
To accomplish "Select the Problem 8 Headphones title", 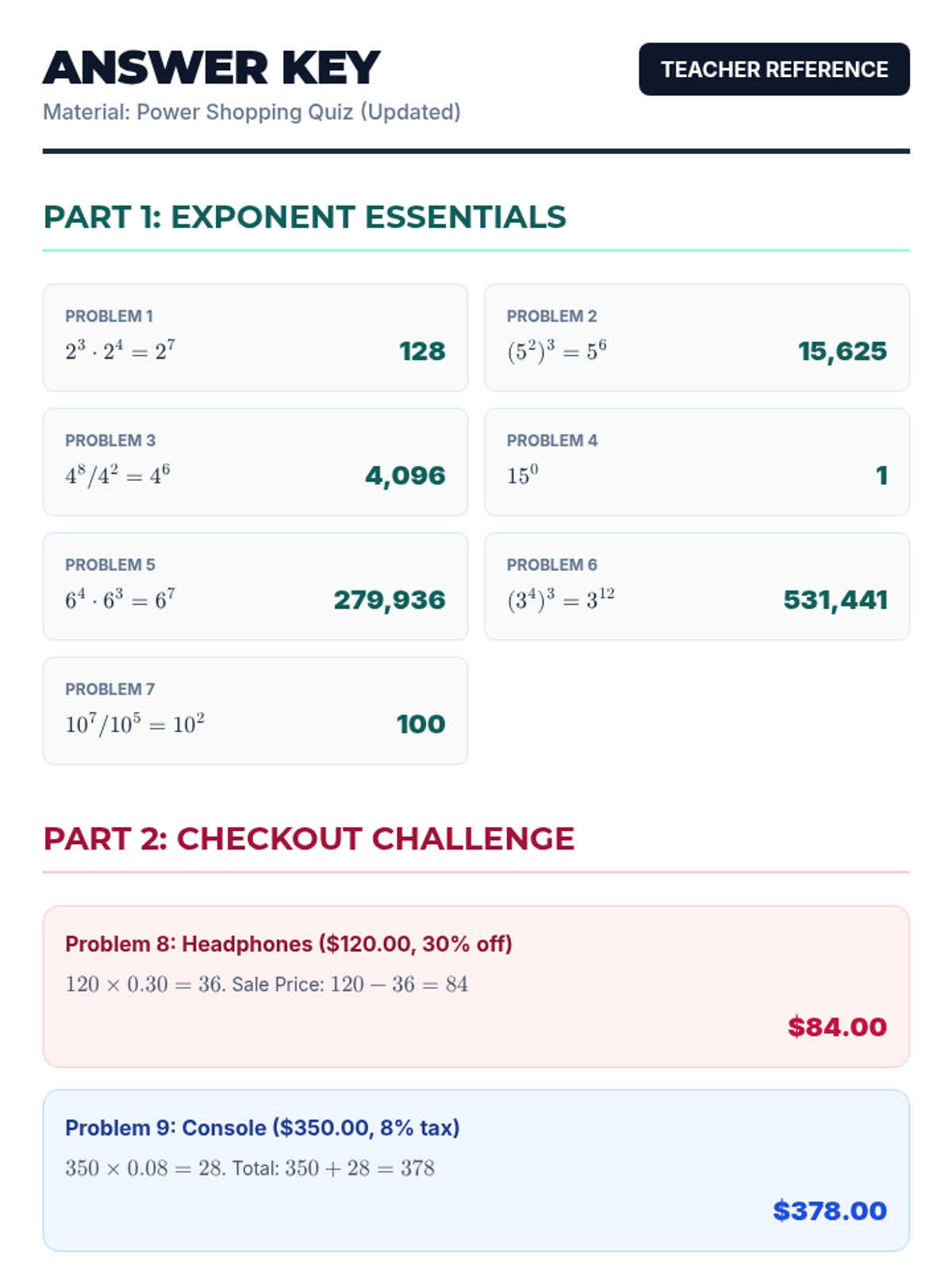I will click(x=289, y=944).
